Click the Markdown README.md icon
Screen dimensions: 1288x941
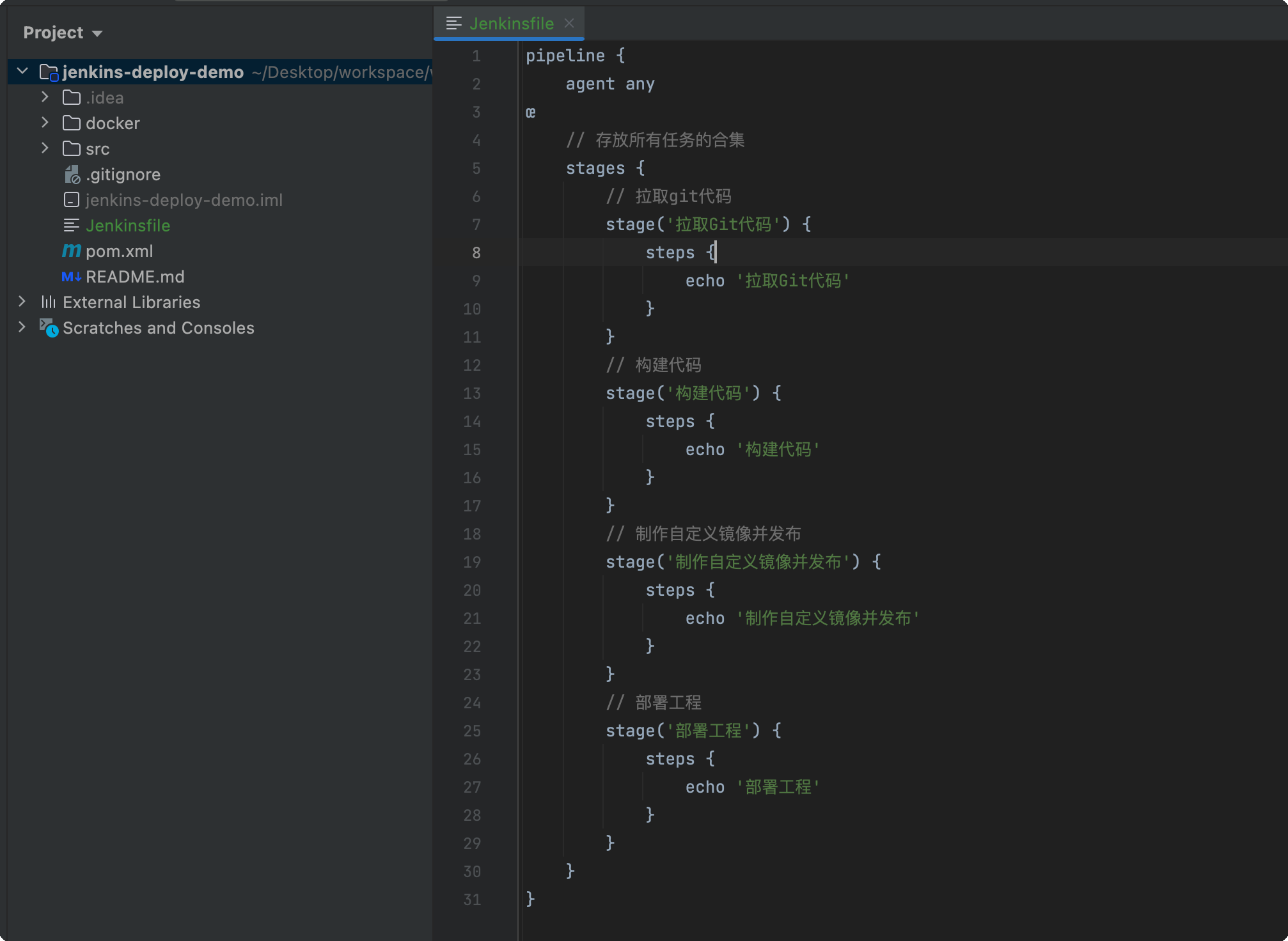(x=72, y=276)
